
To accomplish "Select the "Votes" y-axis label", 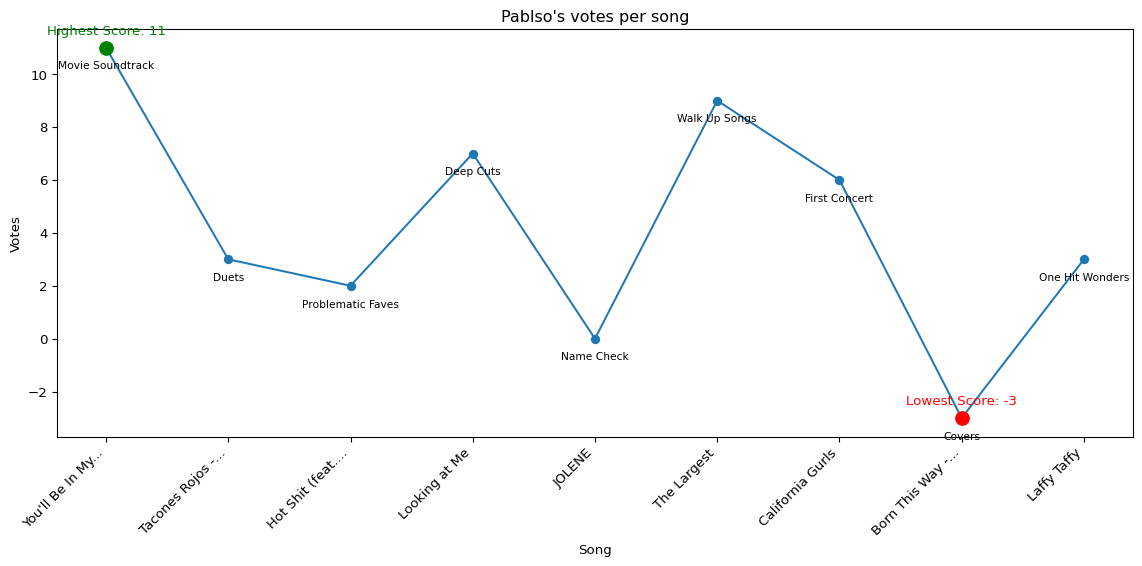I will coord(16,234).
